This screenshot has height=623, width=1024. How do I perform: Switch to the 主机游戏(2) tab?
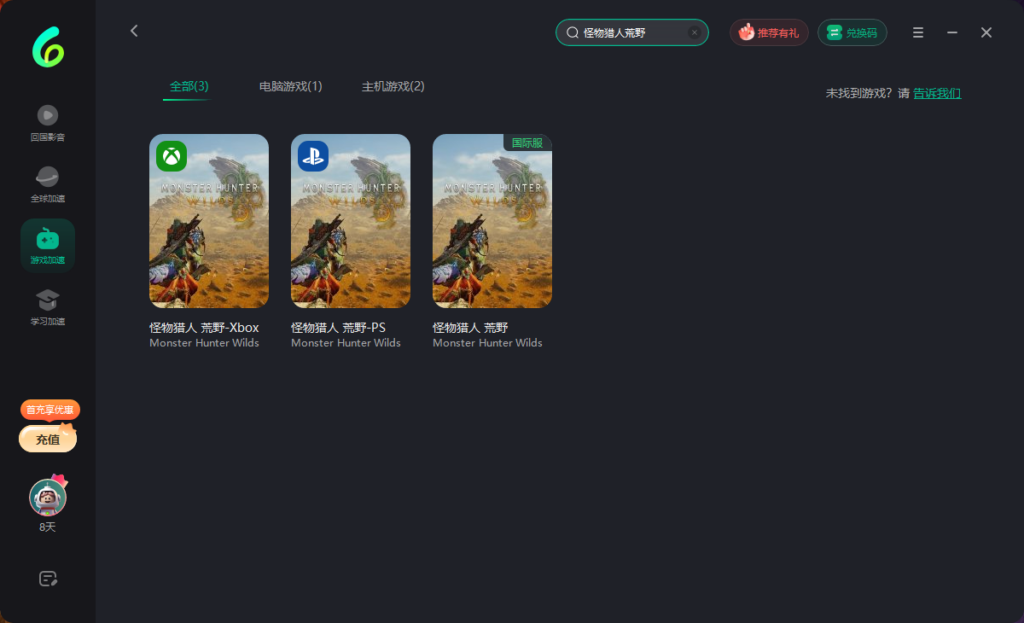393,87
